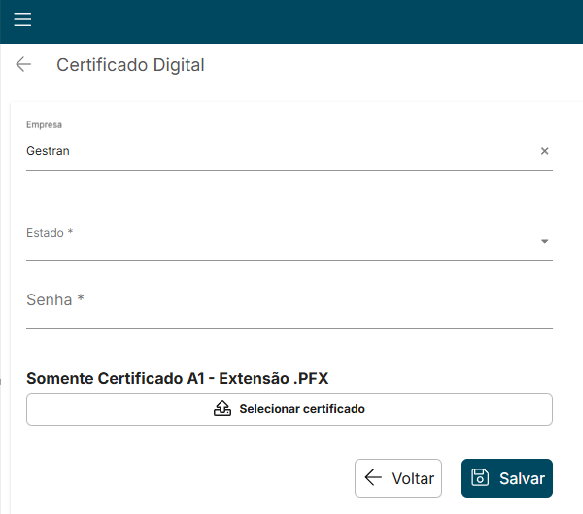Expand the Estado dropdown arrow
The height and width of the screenshot is (514, 583).
coord(544,241)
